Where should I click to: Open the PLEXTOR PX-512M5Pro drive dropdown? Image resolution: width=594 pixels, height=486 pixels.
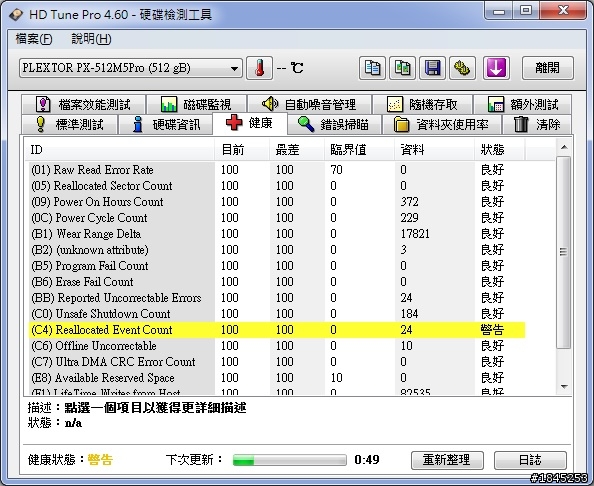(x=131, y=68)
